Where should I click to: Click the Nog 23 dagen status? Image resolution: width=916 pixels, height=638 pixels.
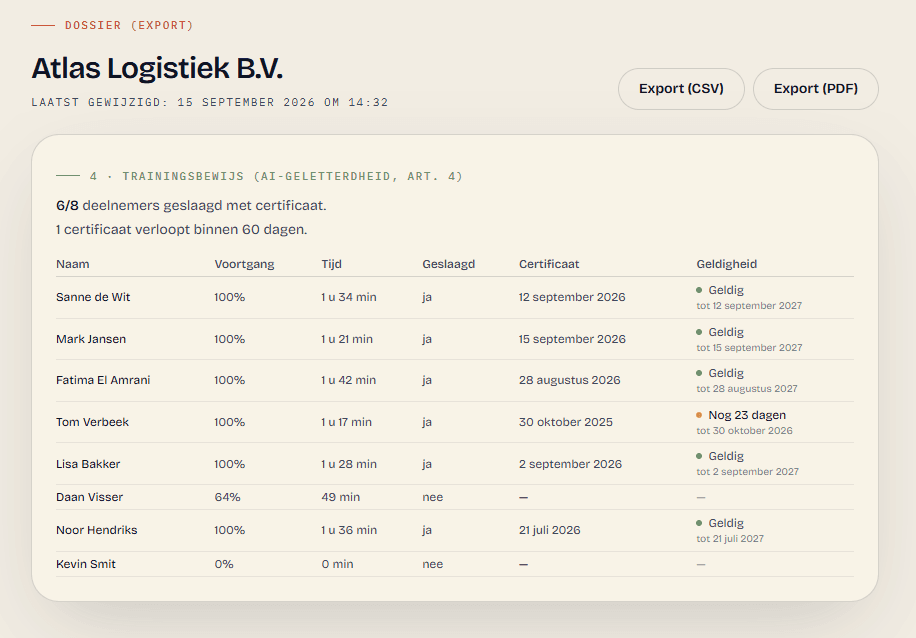pos(741,415)
